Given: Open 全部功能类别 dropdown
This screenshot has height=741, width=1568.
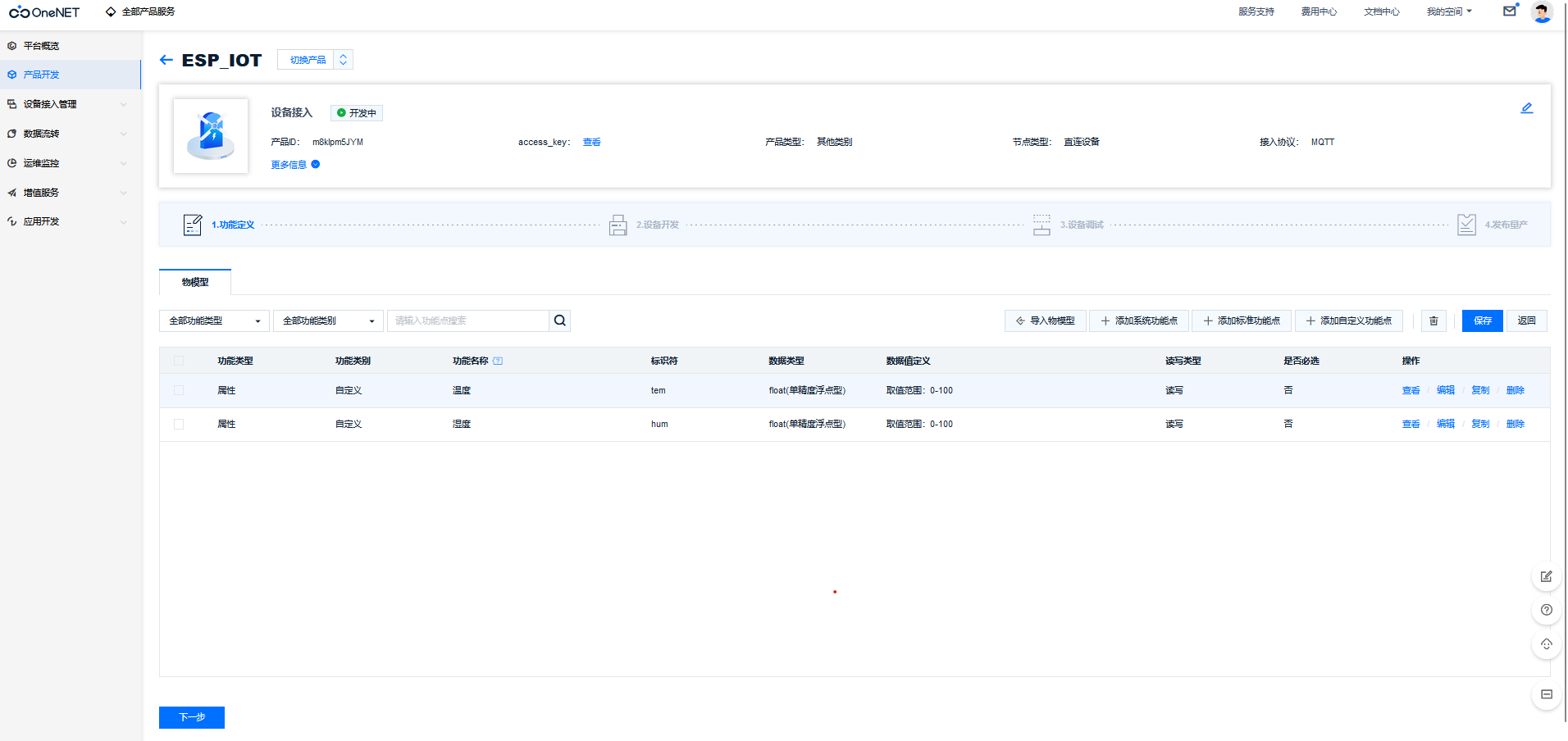Looking at the screenshot, I should coord(328,320).
